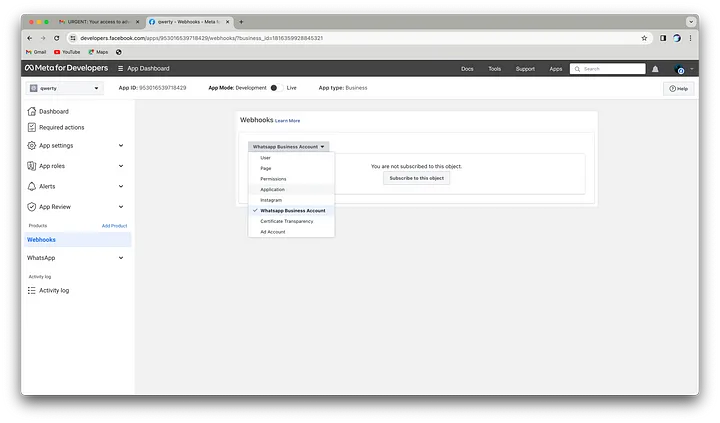Toggle App Mode to Live

[276, 88]
